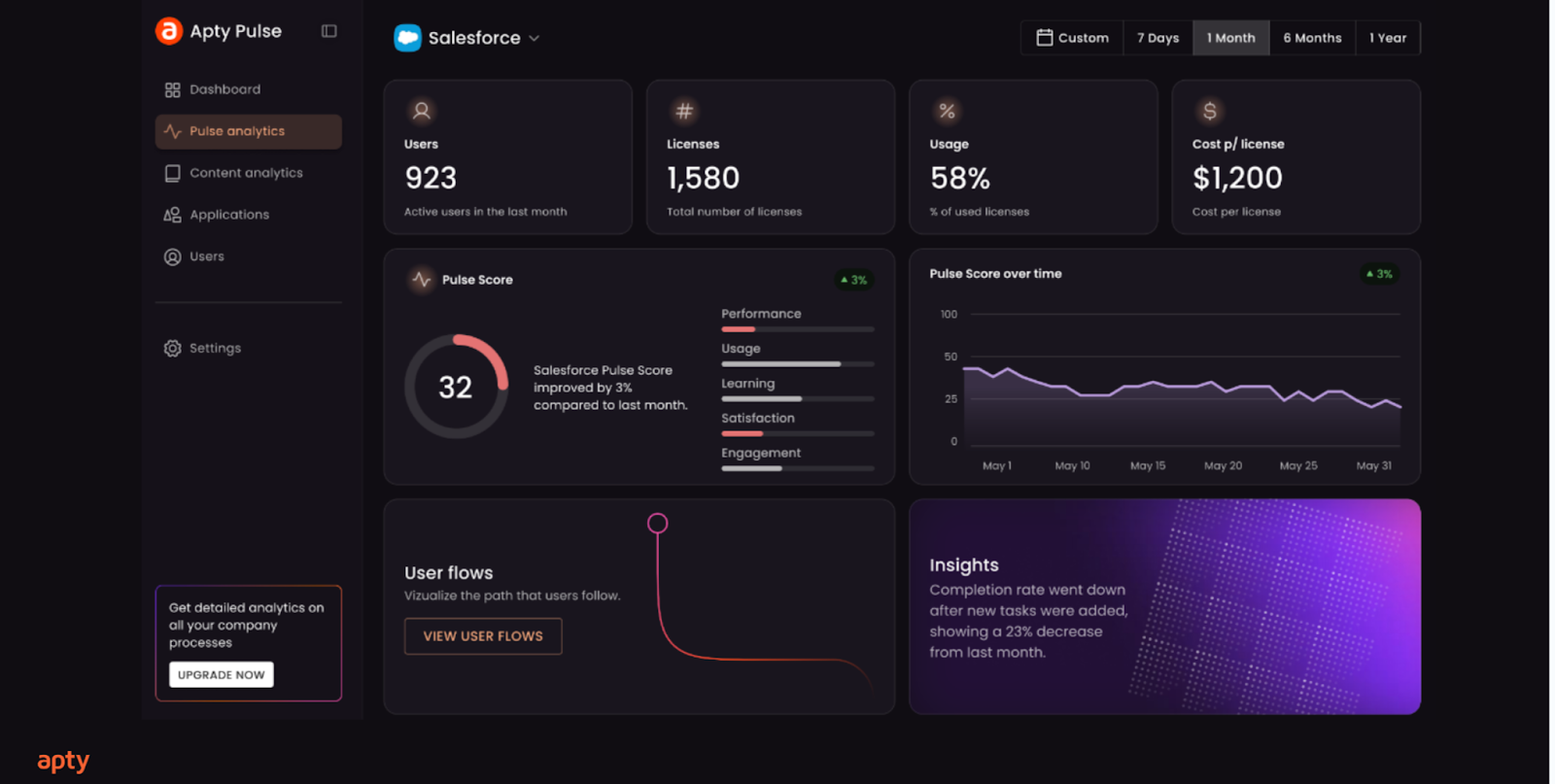This screenshot has width=1555, height=784.
Task: Click the 3% badge in Pulse Score card
Action: (854, 280)
